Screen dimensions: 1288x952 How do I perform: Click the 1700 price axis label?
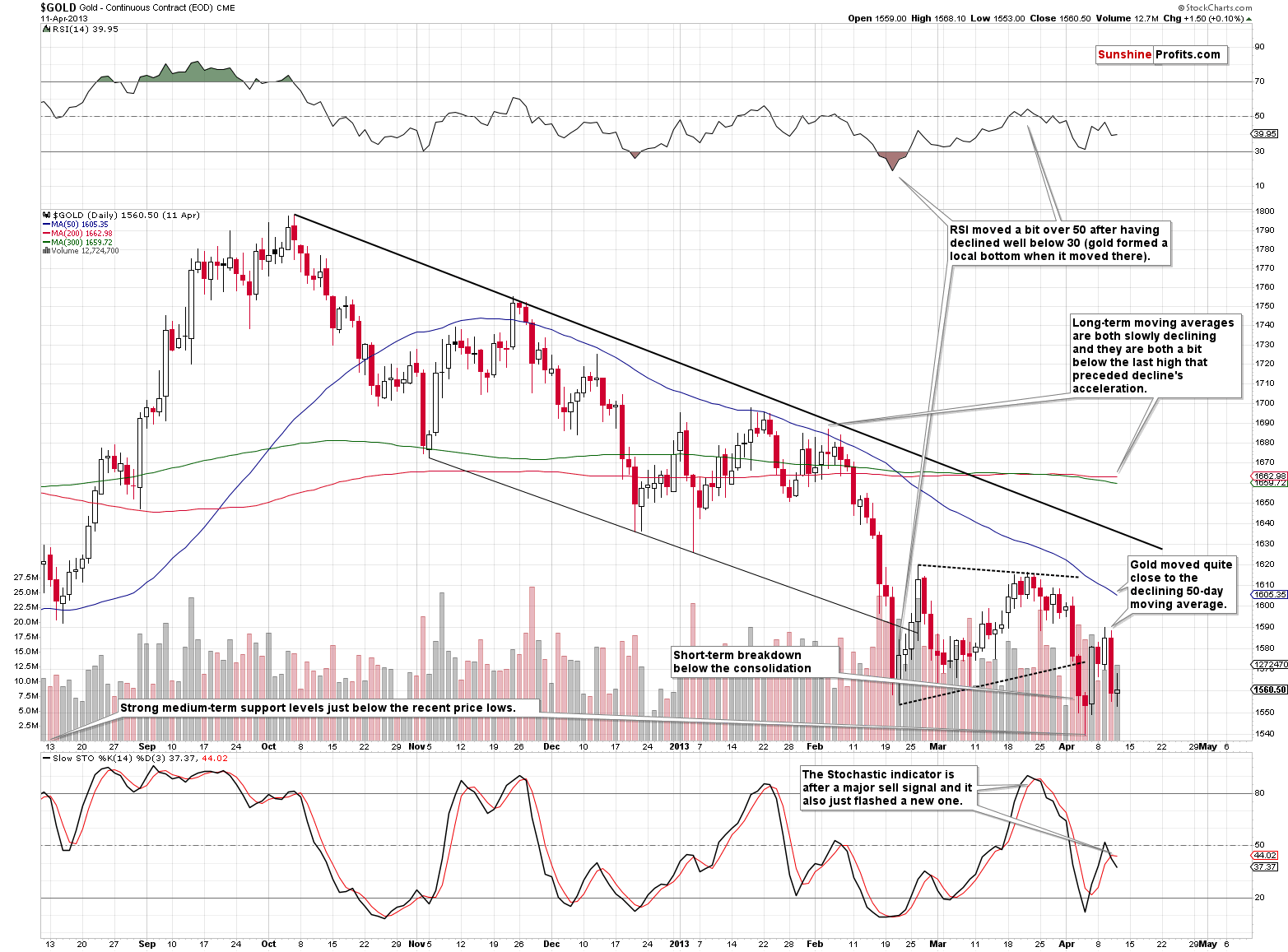[x=1265, y=402]
